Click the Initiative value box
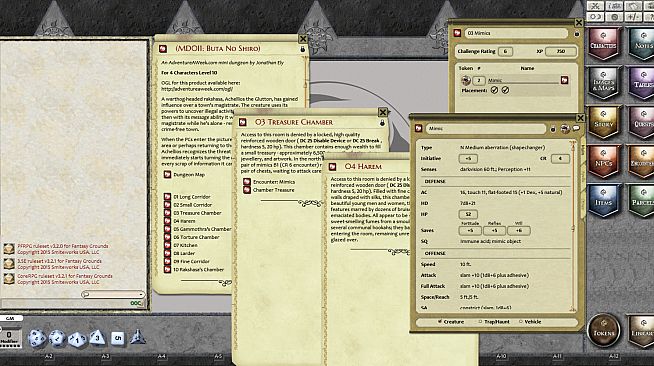This screenshot has width=654, height=366. pos(468,158)
